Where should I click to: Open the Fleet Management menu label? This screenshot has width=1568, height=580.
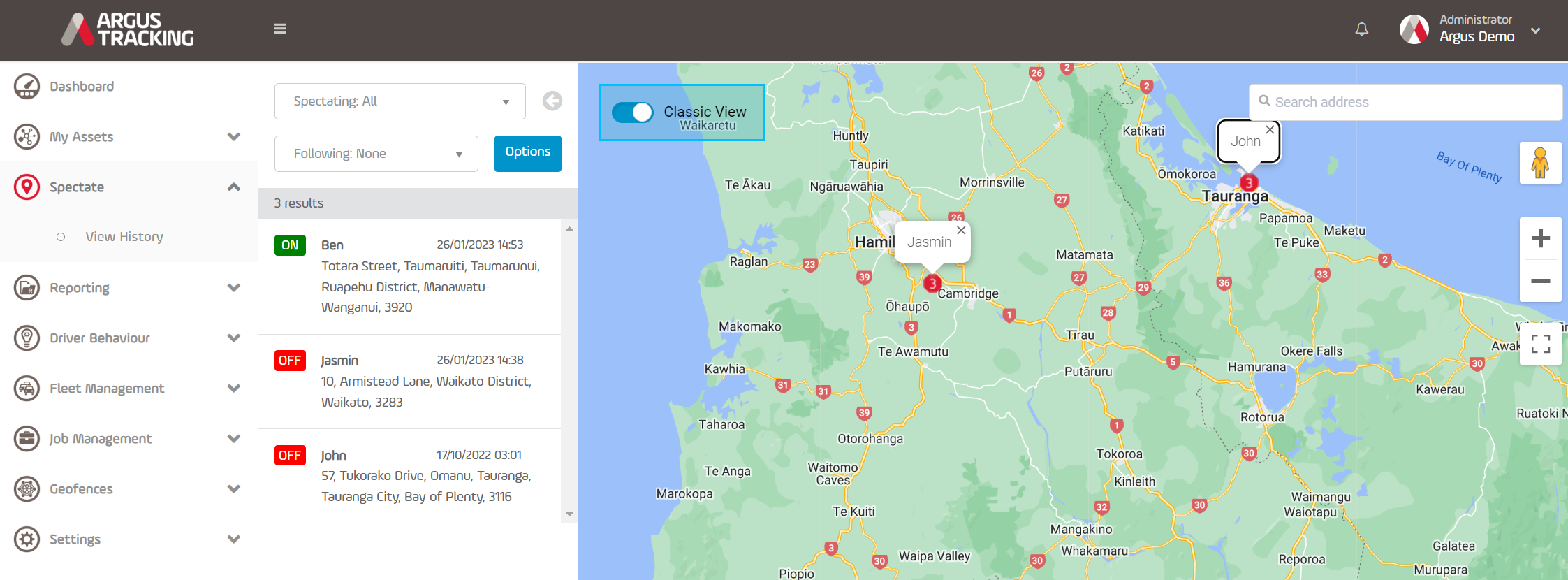107,389
